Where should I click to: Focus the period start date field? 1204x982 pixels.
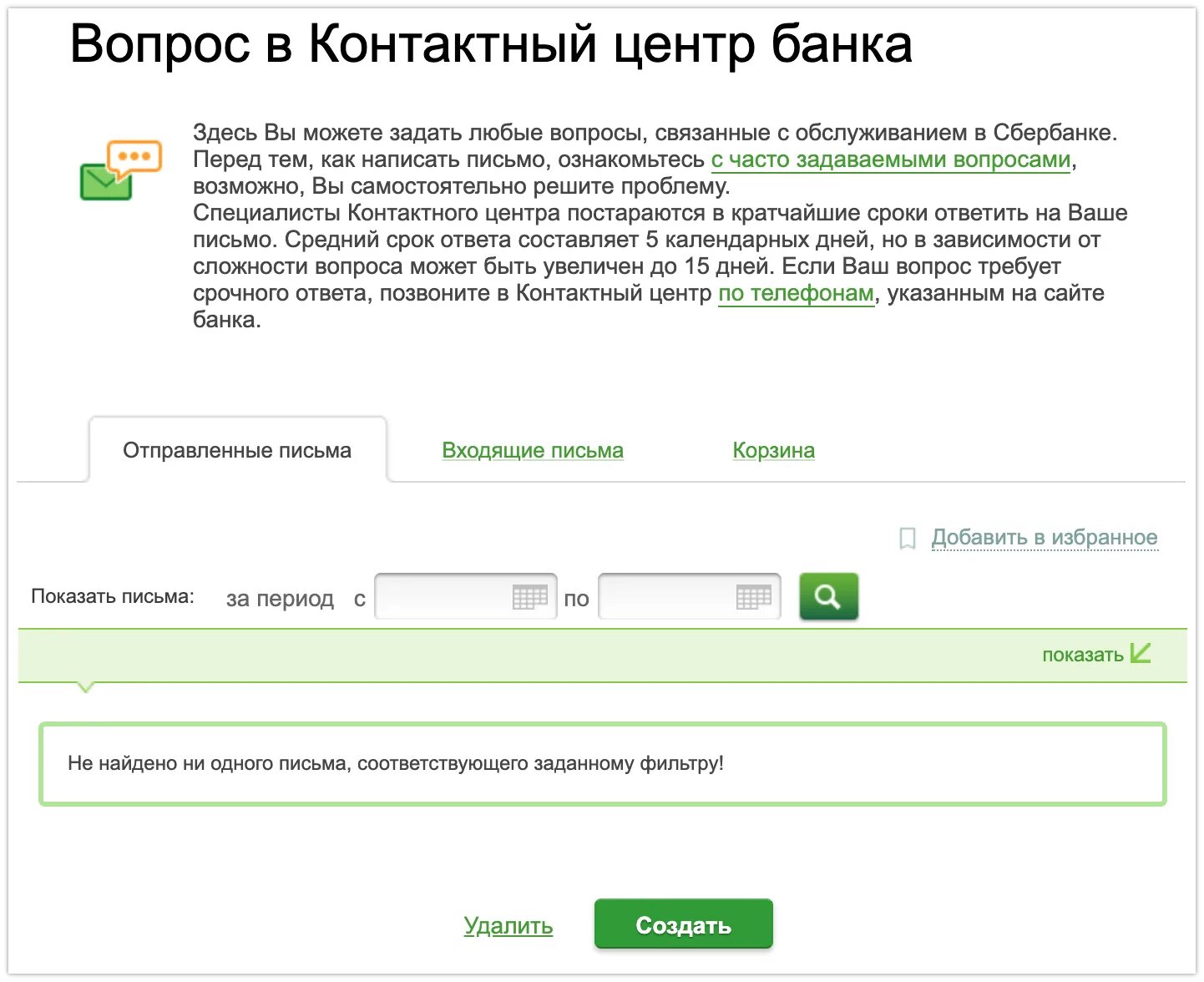tap(466, 596)
